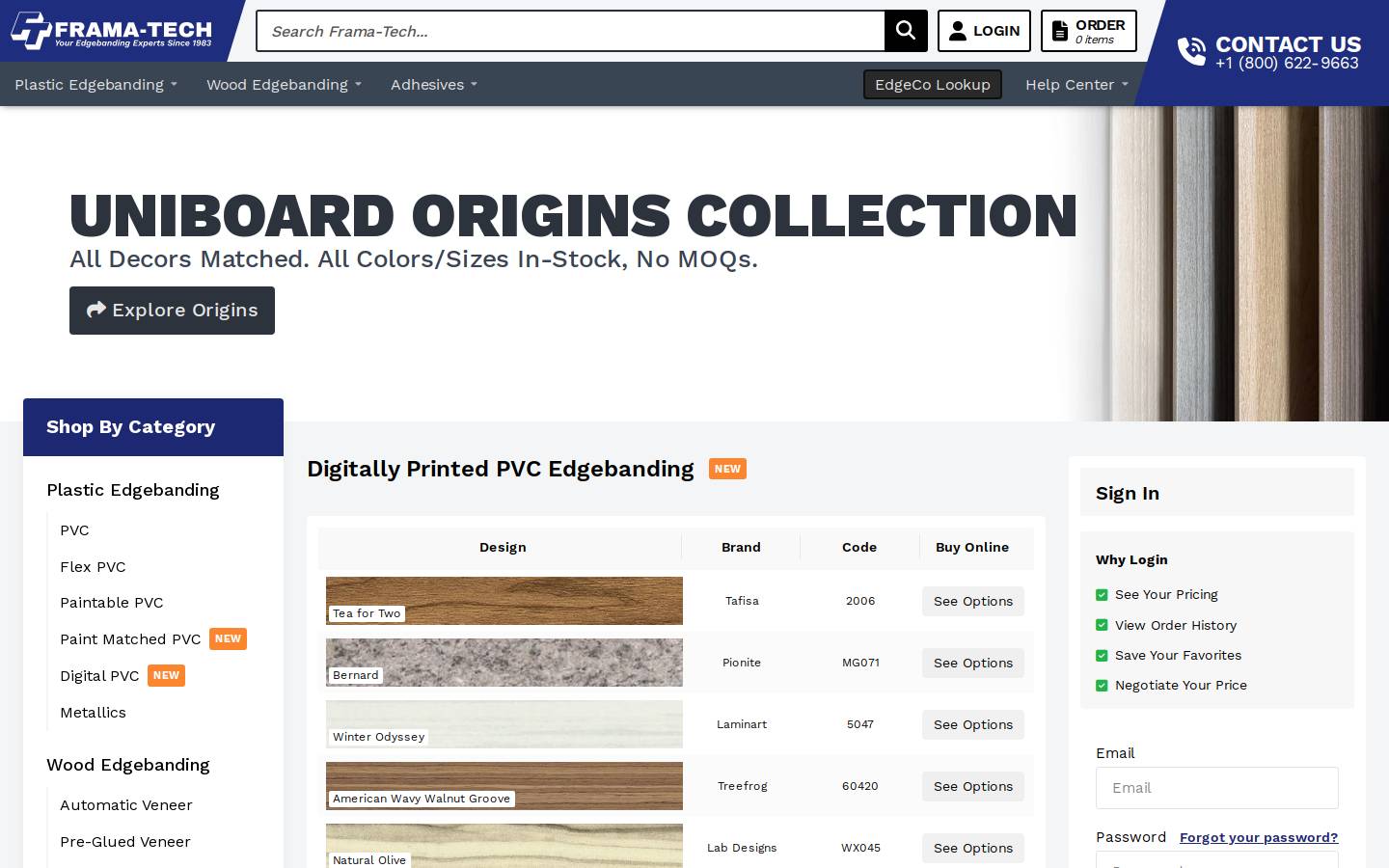Click the Pionite brand cell
The width and height of the screenshot is (1389, 868).
tap(742, 663)
